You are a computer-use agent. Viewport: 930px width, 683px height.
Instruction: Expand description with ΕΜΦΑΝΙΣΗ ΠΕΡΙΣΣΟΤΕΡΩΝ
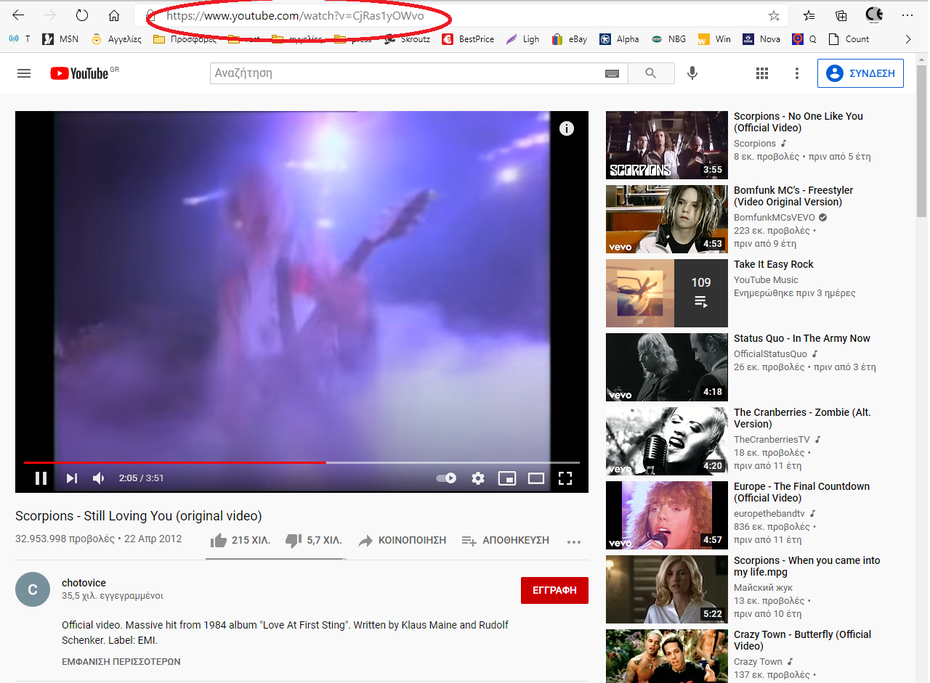(x=121, y=662)
